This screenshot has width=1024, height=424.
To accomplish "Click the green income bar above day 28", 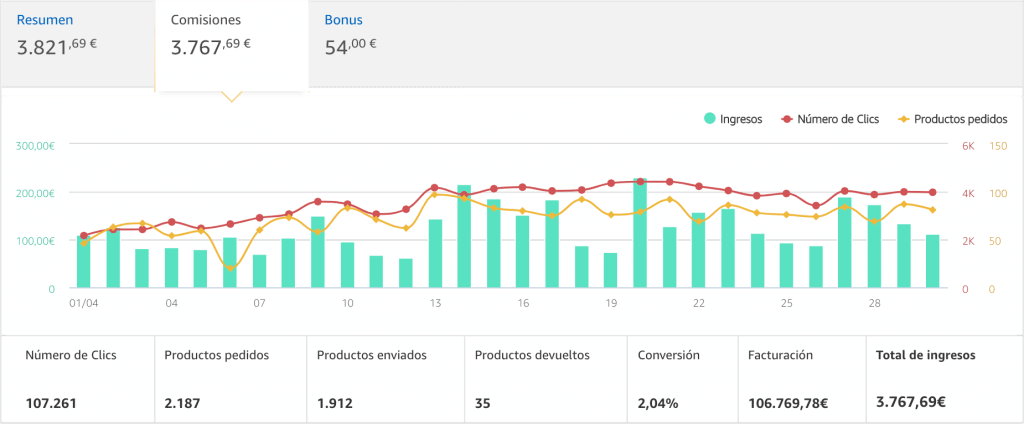I will tap(874, 246).
